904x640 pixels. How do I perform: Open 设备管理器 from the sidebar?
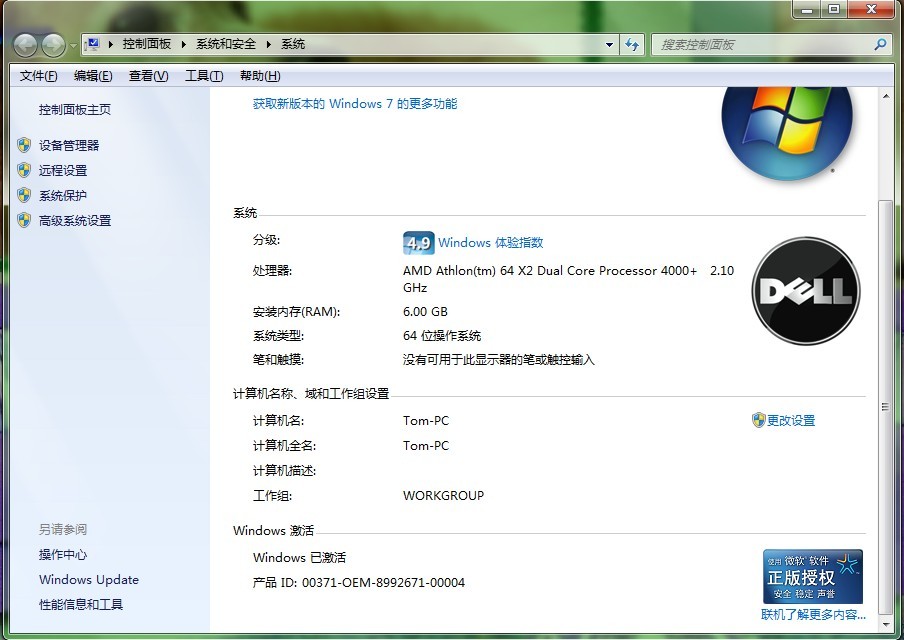point(69,145)
